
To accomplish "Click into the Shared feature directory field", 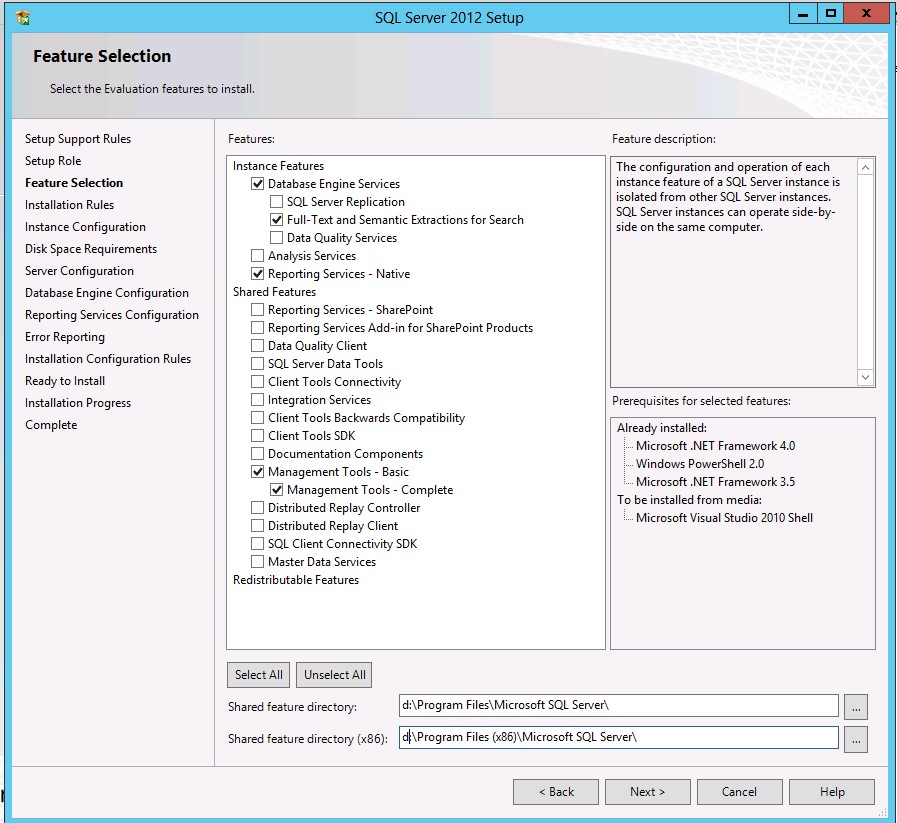I will click(618, 705).
